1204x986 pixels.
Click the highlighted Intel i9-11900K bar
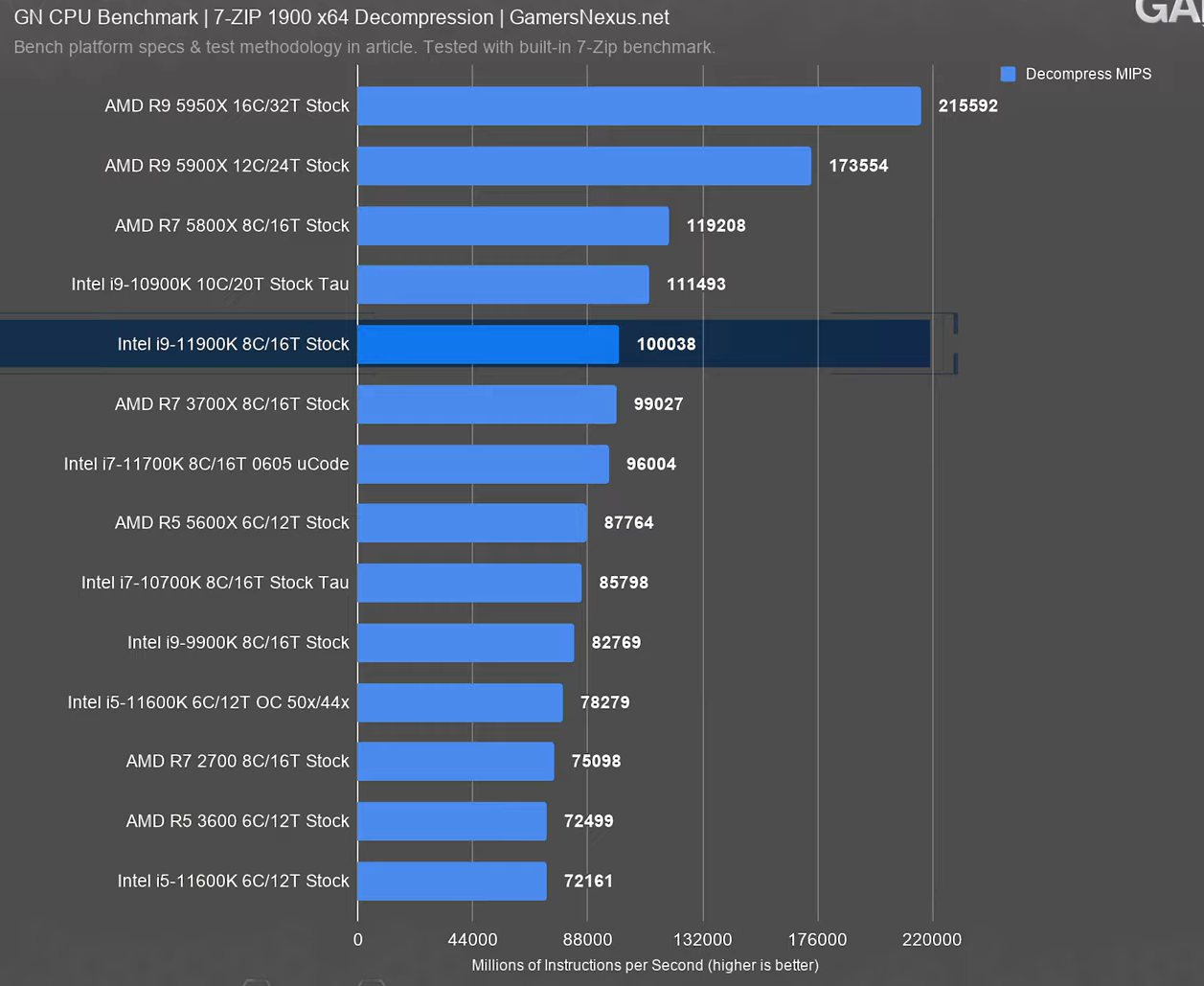[x=488, y=344]
